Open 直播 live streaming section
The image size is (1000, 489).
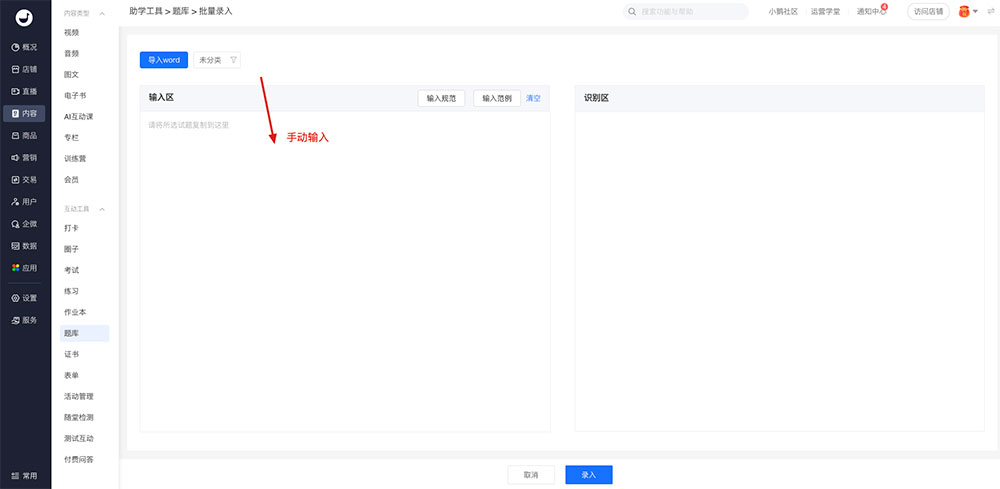tap(24, 91)
